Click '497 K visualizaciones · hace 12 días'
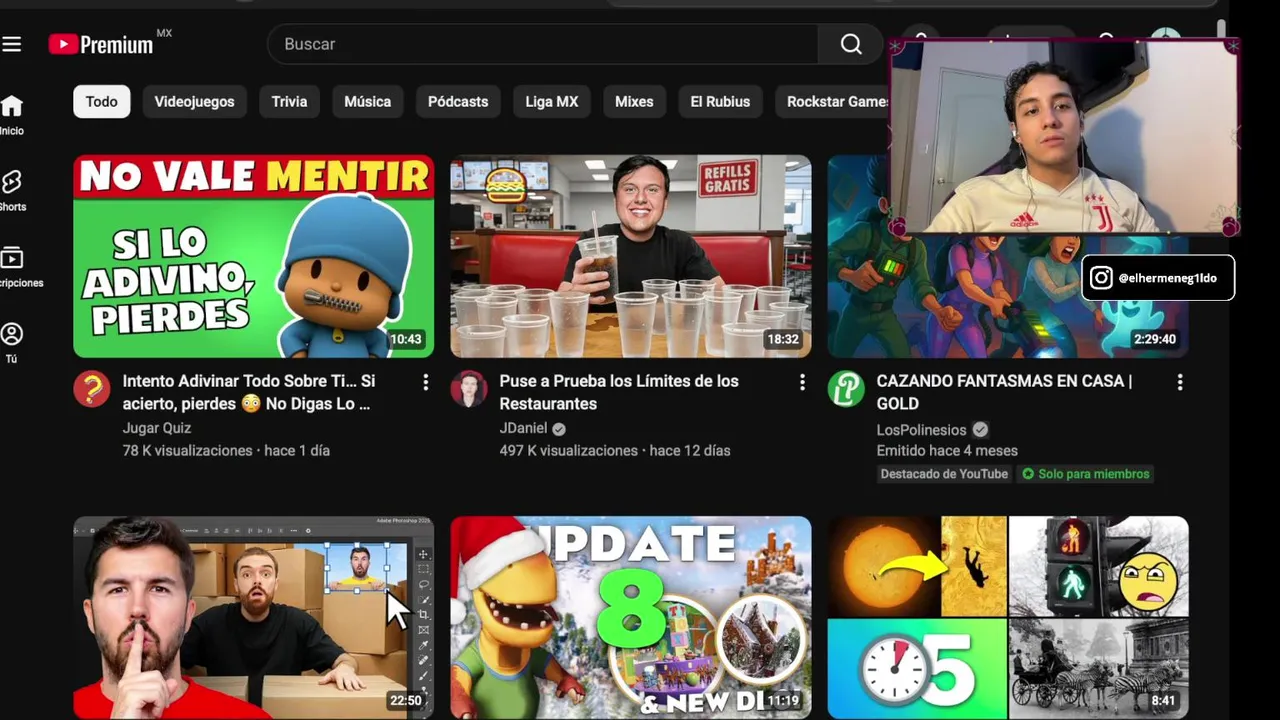 pos(615,451)
